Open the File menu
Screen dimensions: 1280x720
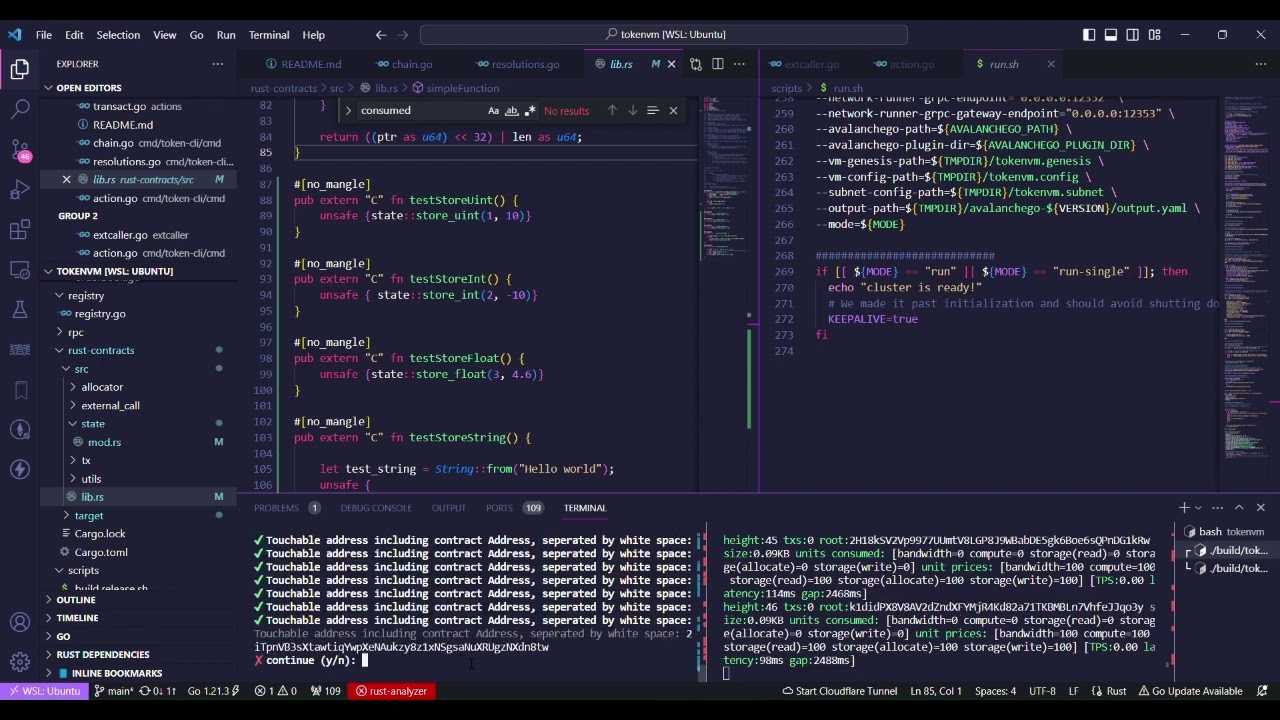(44, 35)
